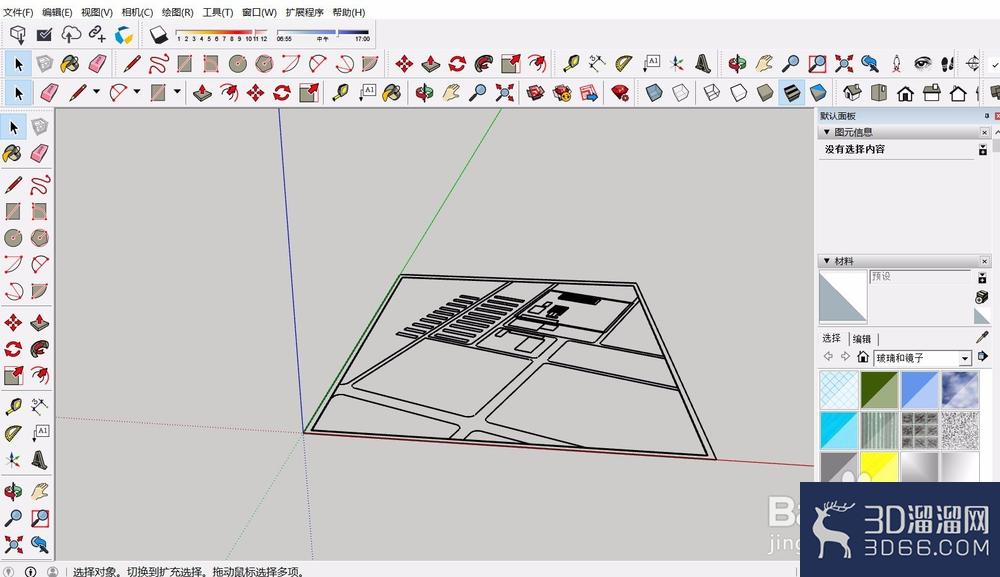Toggle X-Ray face style
The width and height of the screenshot is (1000, 577).
click(654, 93)
